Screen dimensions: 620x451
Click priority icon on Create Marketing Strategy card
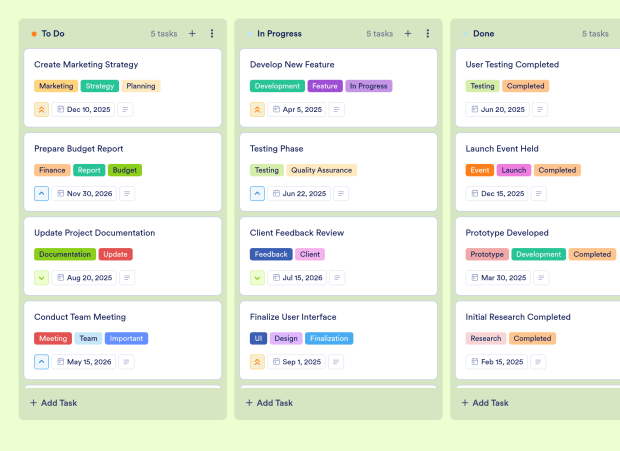tap(42, 110)
